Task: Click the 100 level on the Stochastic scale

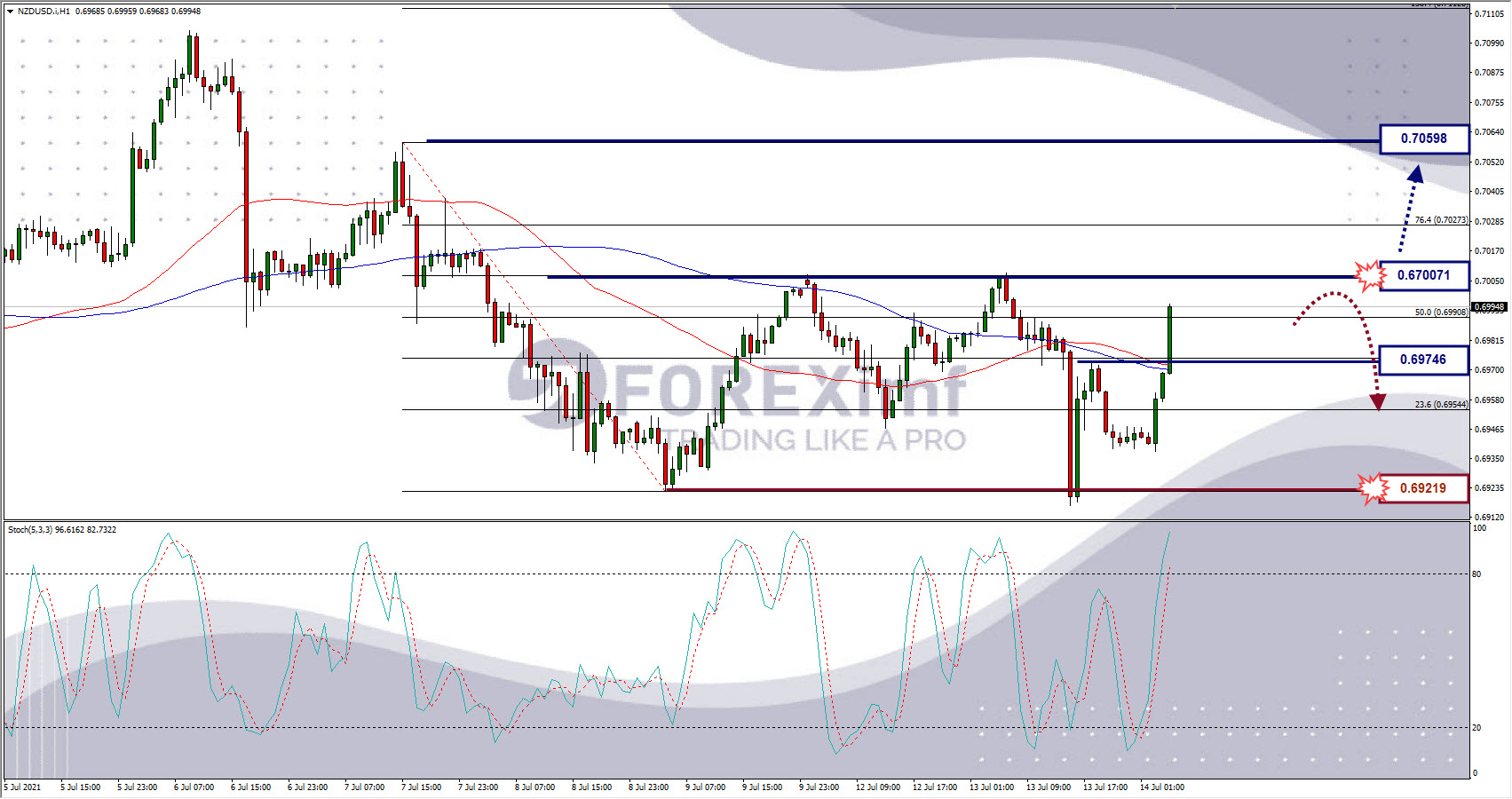Action: click(x=1479, y=528)
